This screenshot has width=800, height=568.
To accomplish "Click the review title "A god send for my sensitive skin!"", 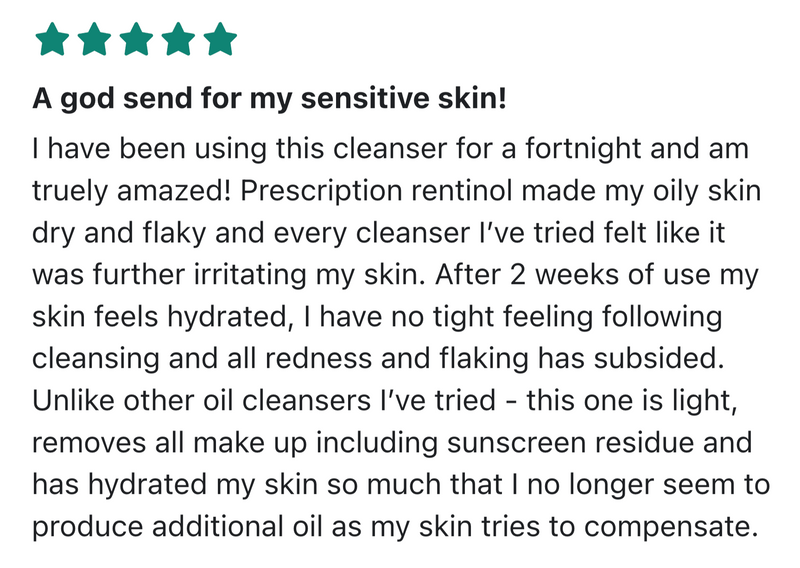I will 269,100.
